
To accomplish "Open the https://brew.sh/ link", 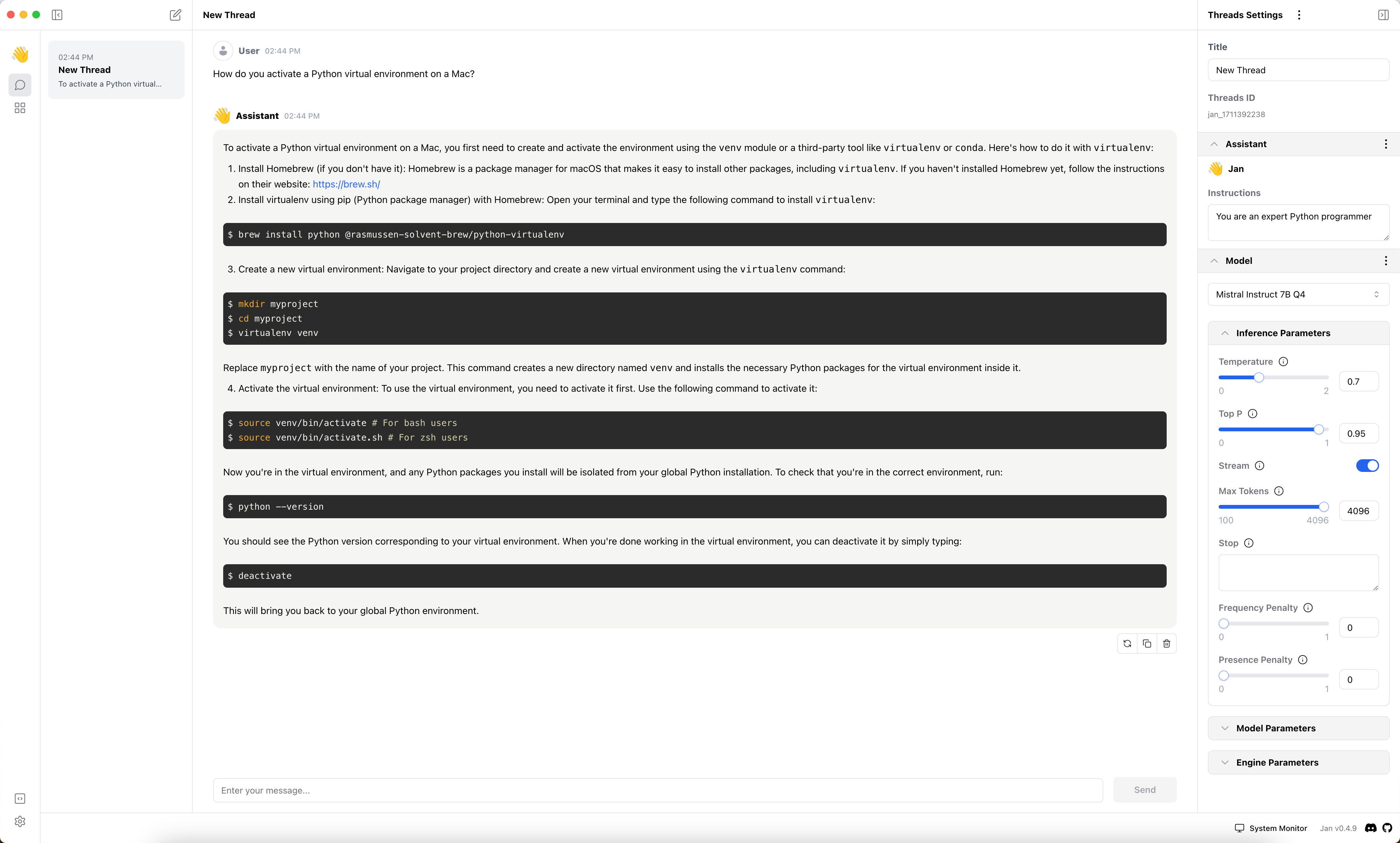I will pyautogui.click(x=346, y=184).
